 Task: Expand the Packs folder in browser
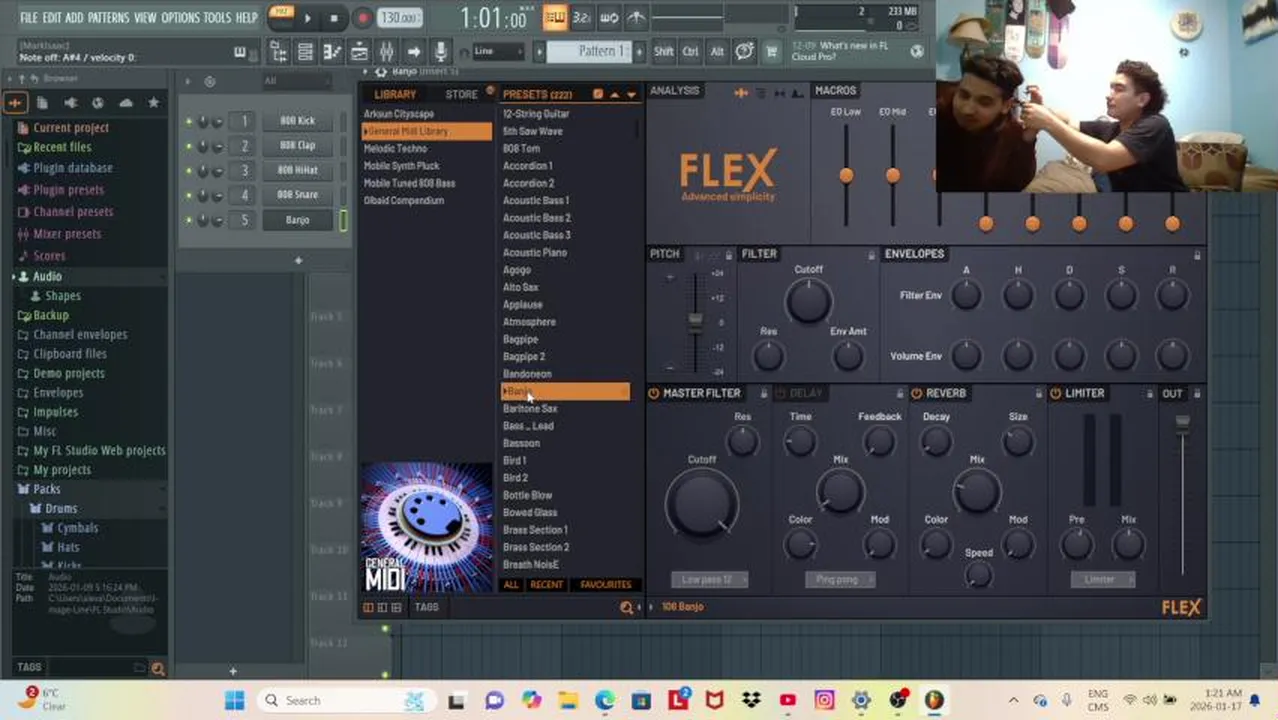tap(46, 489)
